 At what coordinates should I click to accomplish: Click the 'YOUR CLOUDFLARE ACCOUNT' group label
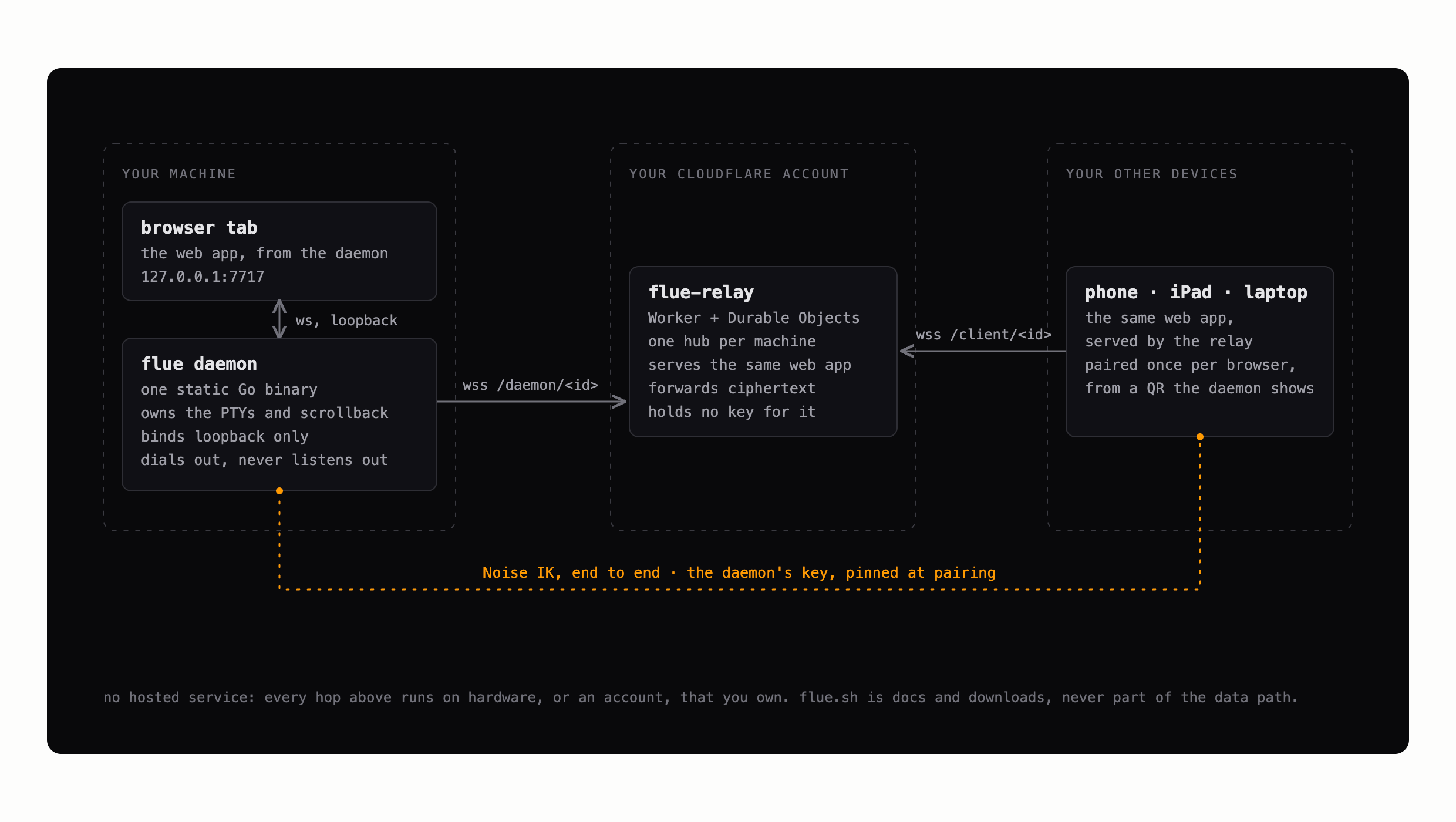pyautogui.click(x=739, y=174)
